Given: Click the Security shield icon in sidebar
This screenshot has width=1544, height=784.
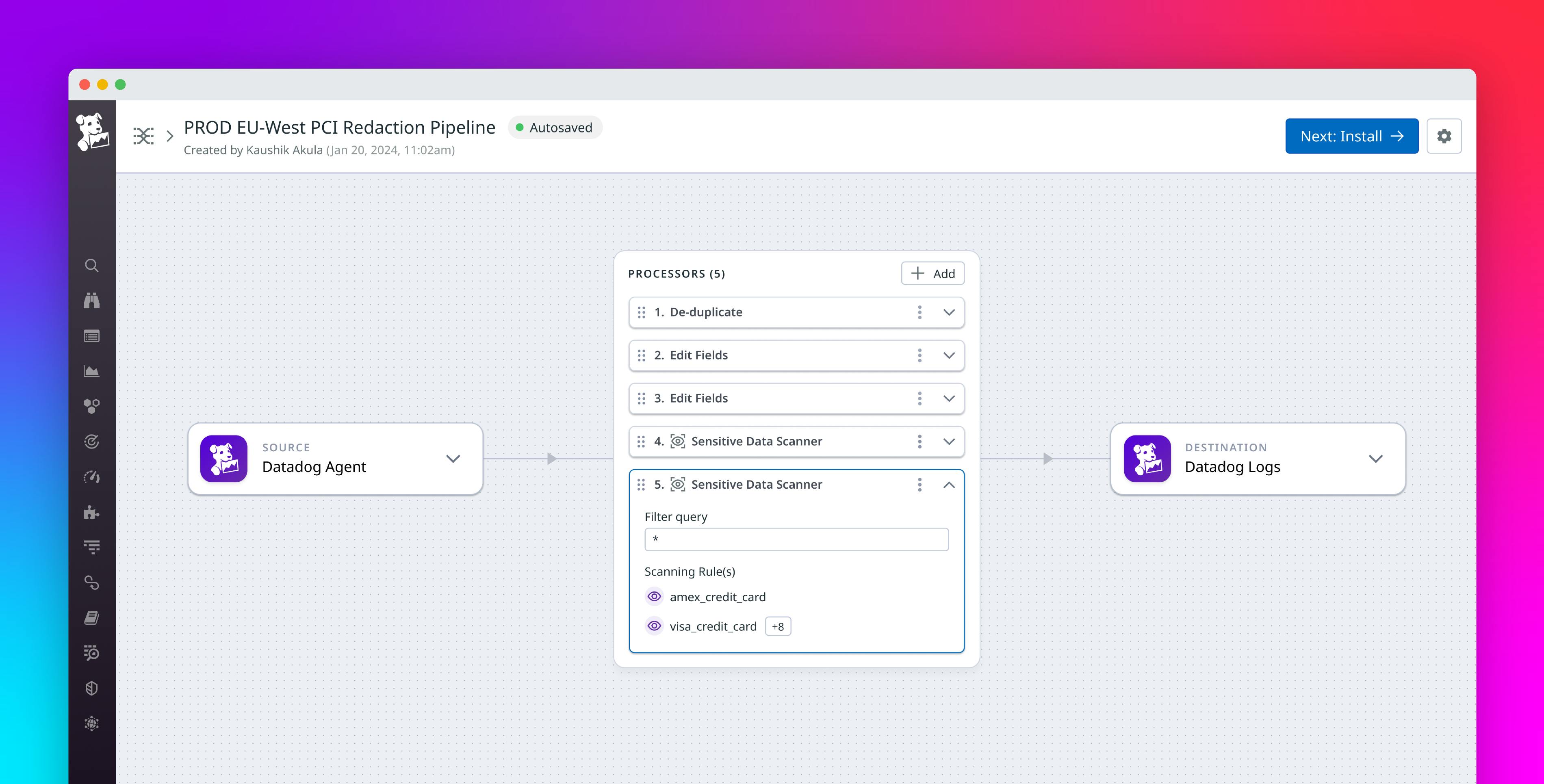Looking at the screenshot, I should [x=92, y=688].
